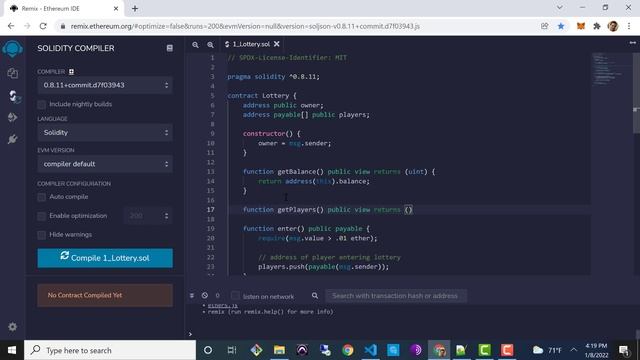Zoom in editor font
Image resolution: width=640 pixels, height=360 pixels.
click(210, 44)
